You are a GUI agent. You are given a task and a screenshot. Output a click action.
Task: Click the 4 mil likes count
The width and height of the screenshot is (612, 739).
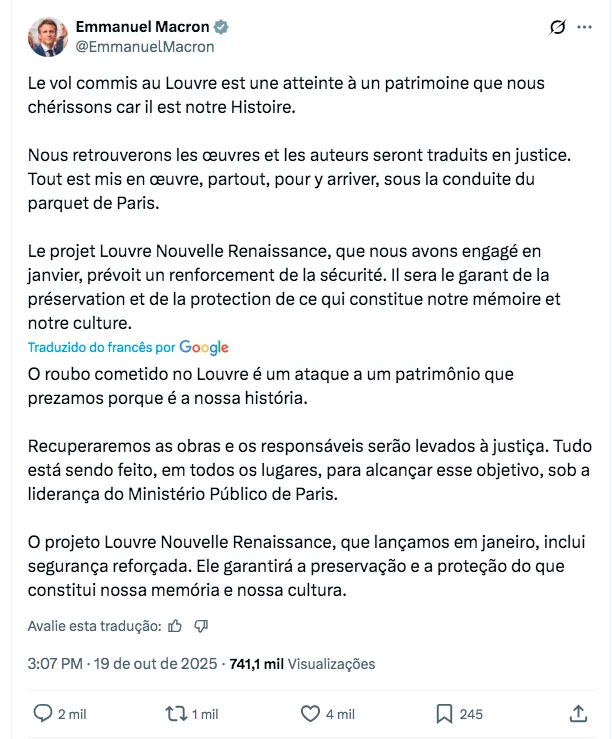point(340,714)
